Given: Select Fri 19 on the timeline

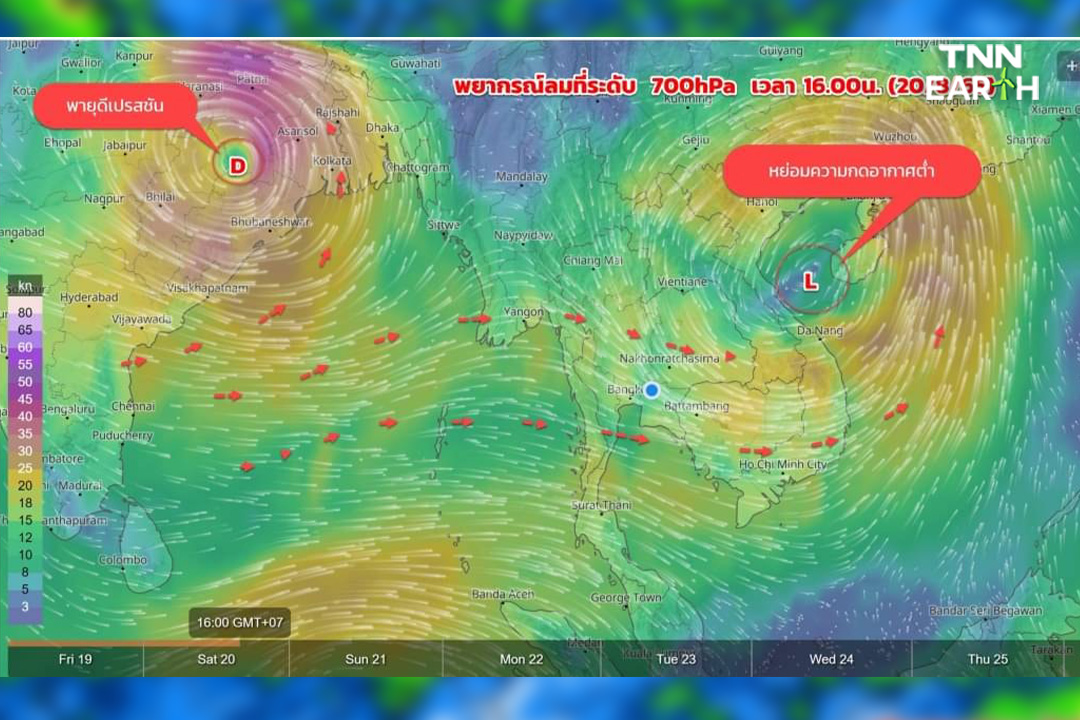Looking at the screenshot, I should point(75,659).
